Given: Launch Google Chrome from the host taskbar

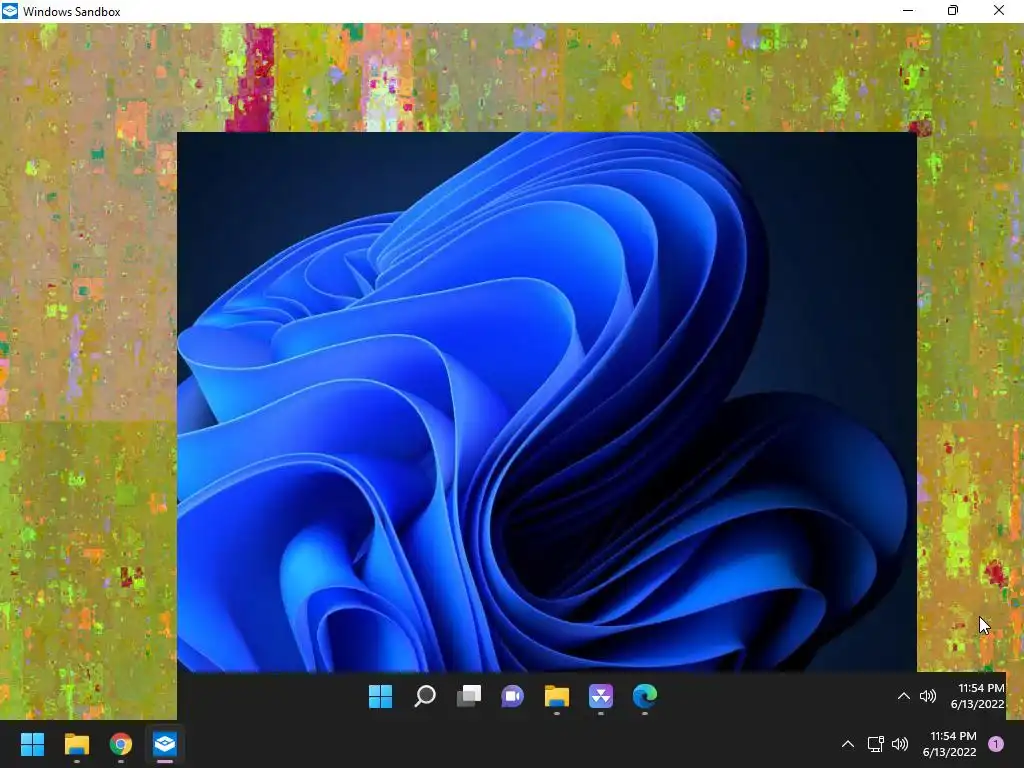Looking at the screenshot, I should 121,744.
